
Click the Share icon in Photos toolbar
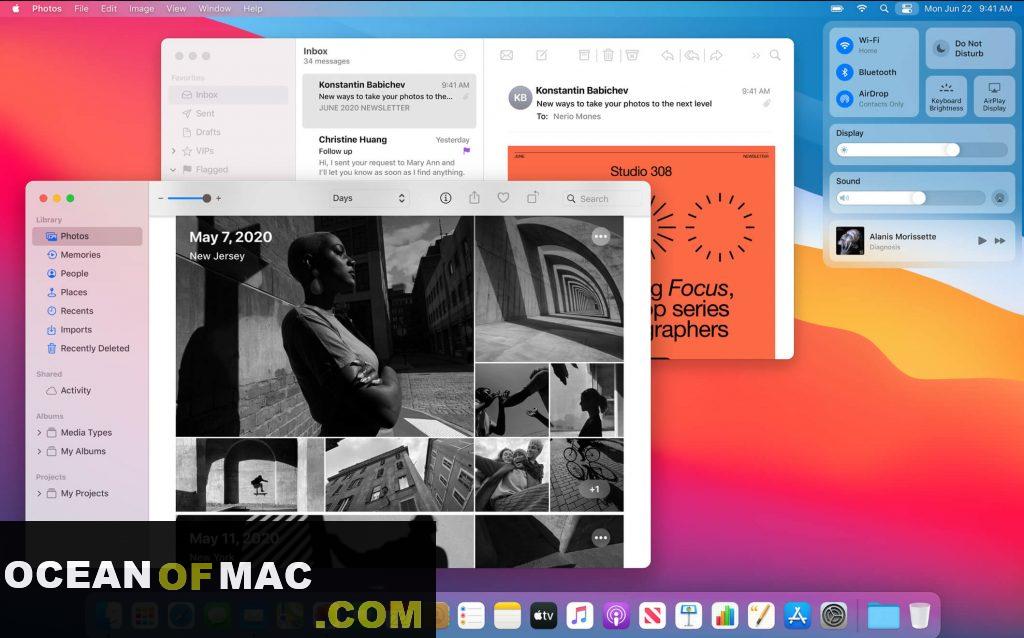click(x=474, y=197)
